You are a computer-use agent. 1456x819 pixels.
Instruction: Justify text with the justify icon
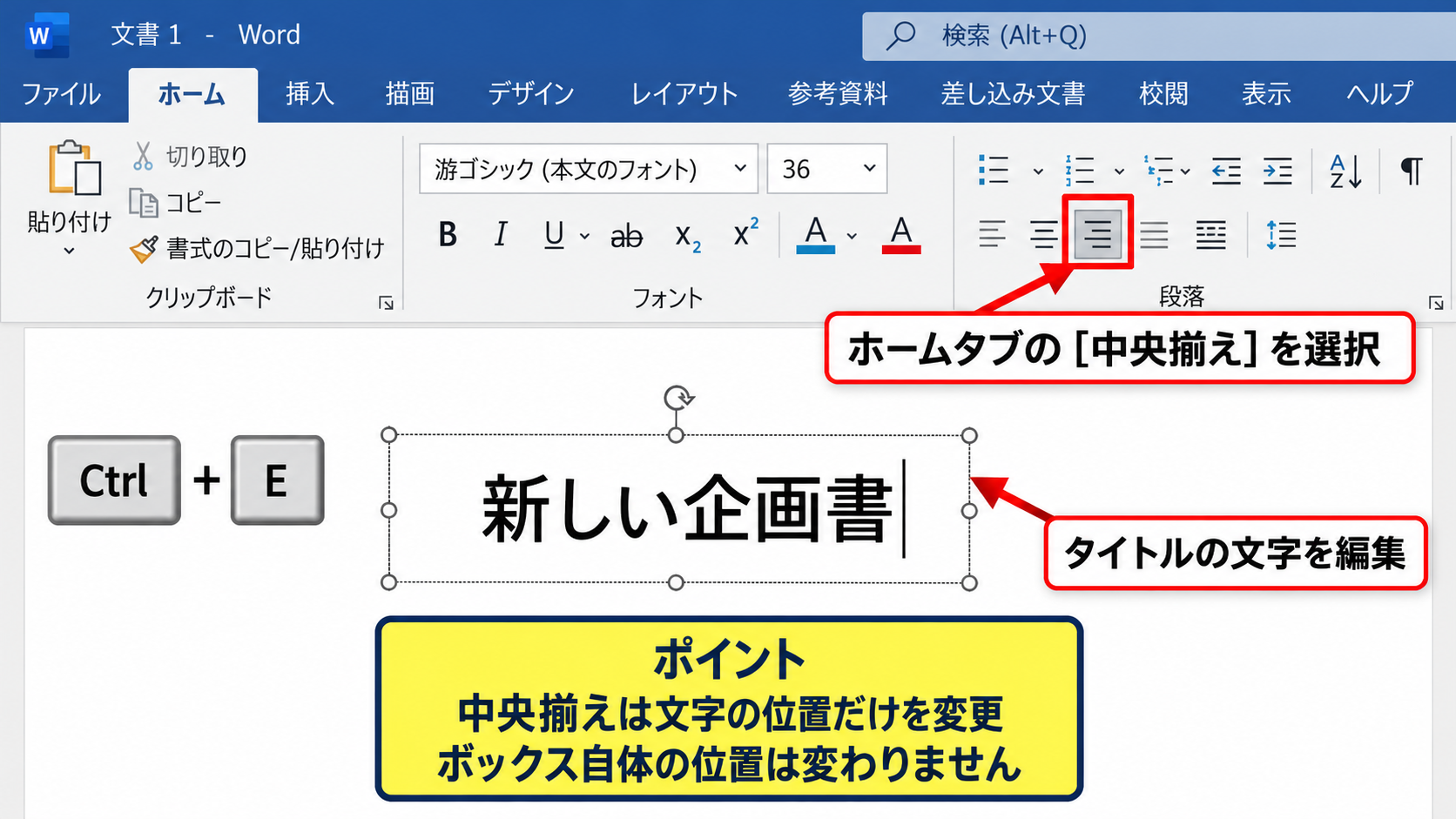pyautogui.click(x=1154, y=234)
